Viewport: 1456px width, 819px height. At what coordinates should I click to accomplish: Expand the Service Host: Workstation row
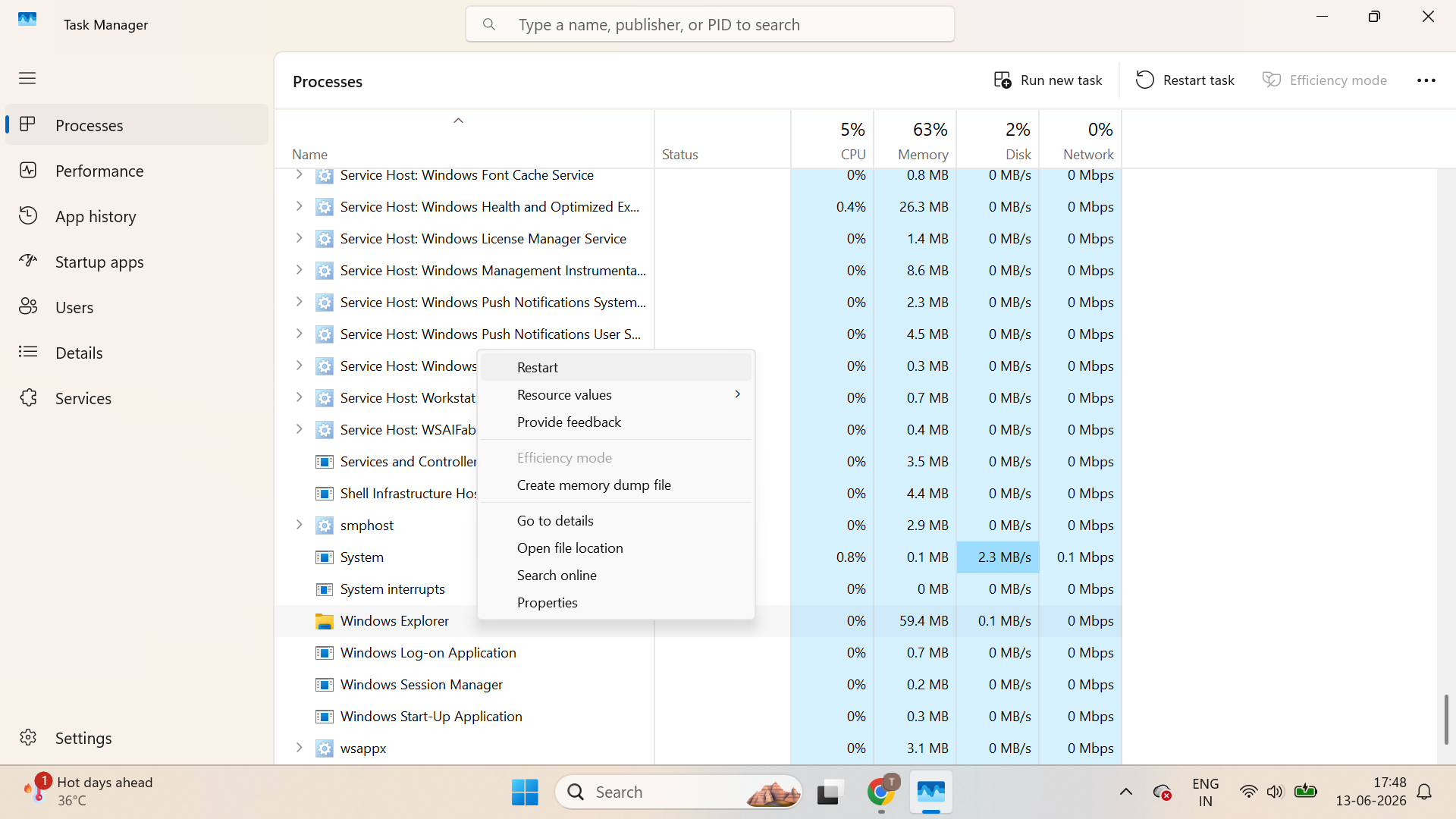299,397
